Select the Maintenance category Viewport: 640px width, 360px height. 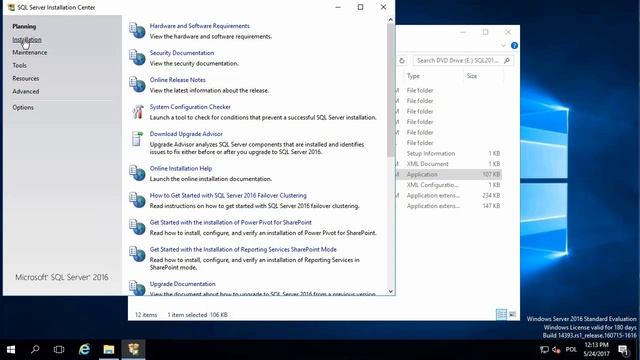tap(30, 52)
